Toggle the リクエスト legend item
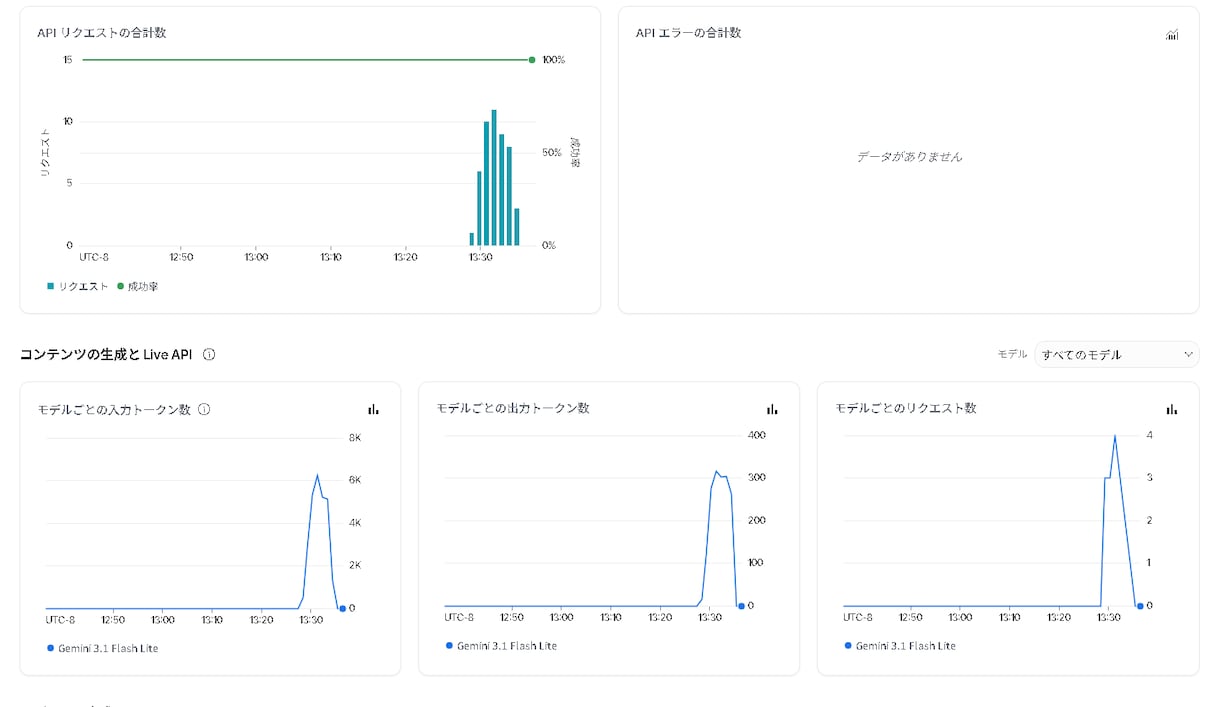This screenshot has width=1220, height=707. coord(77,286)
